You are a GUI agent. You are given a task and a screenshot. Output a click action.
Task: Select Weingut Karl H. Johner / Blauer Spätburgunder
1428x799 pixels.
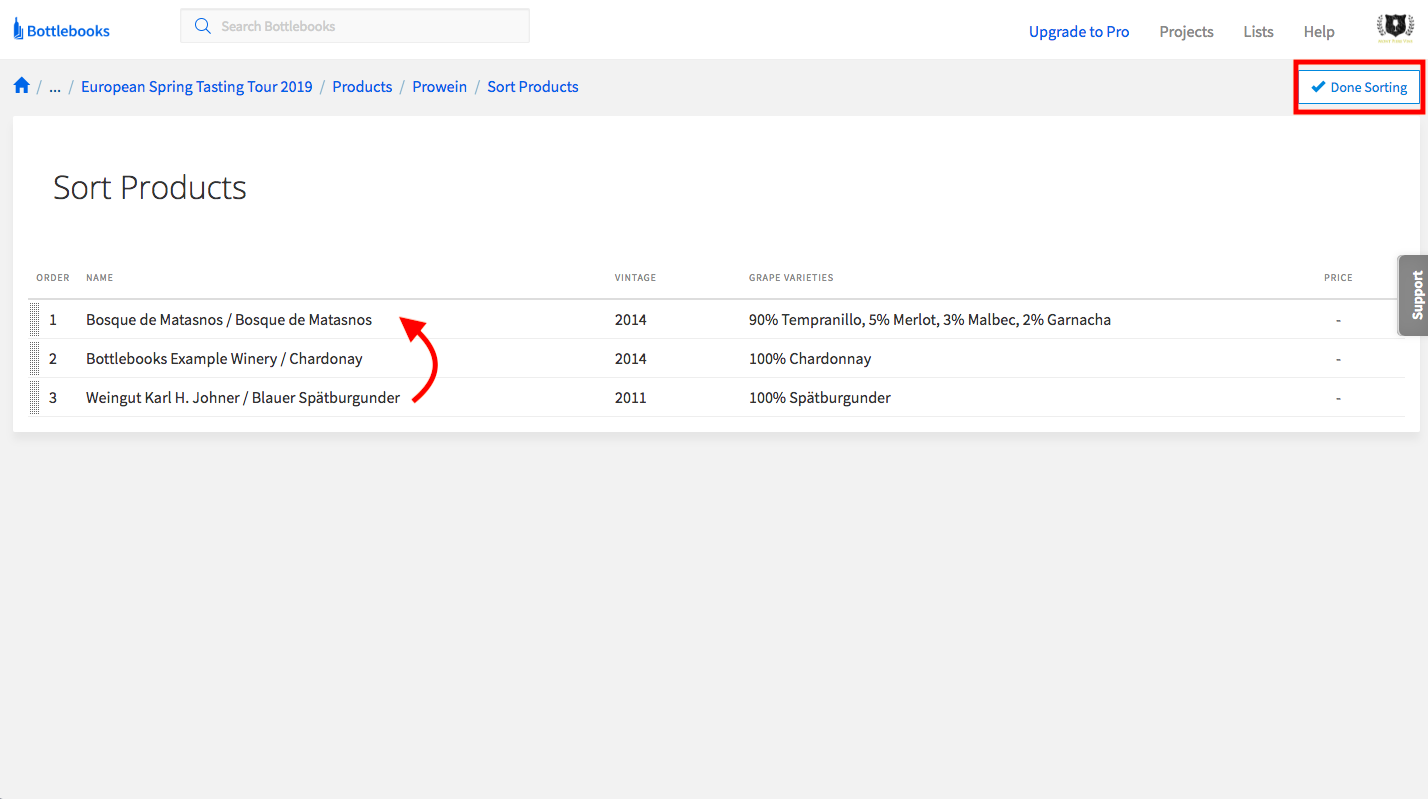point(243,398)
